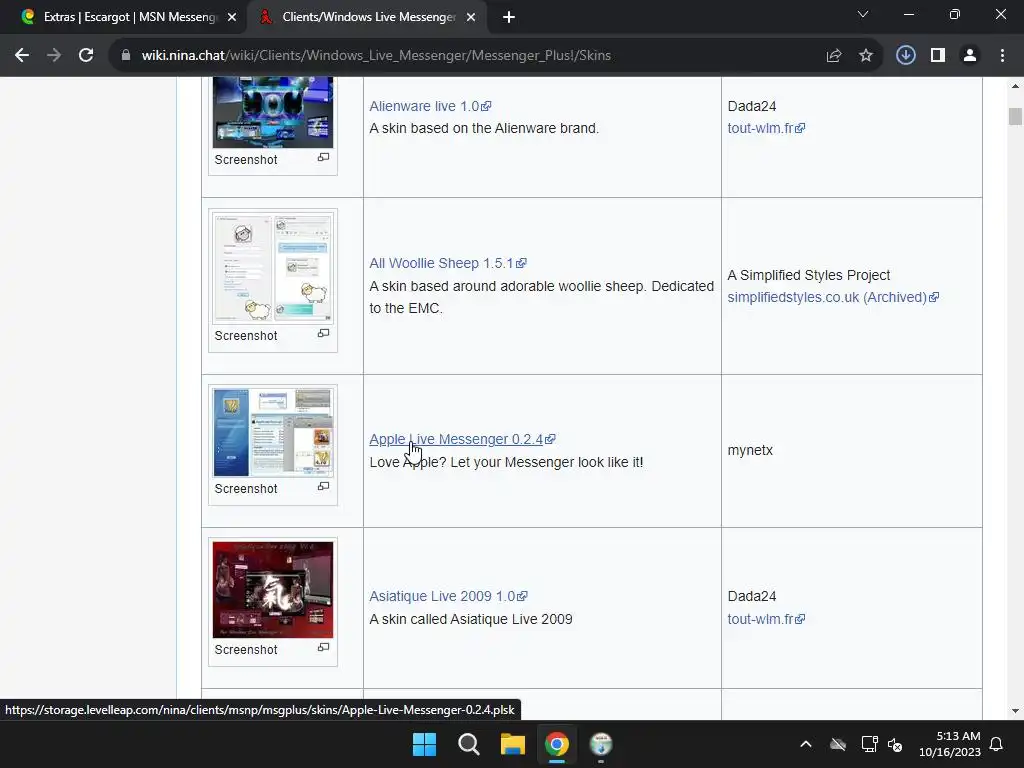Switch to the Extras Escargot MSN Messenger tab
The height and width of the screenshot is (768, 1024).
click(129, 17)
